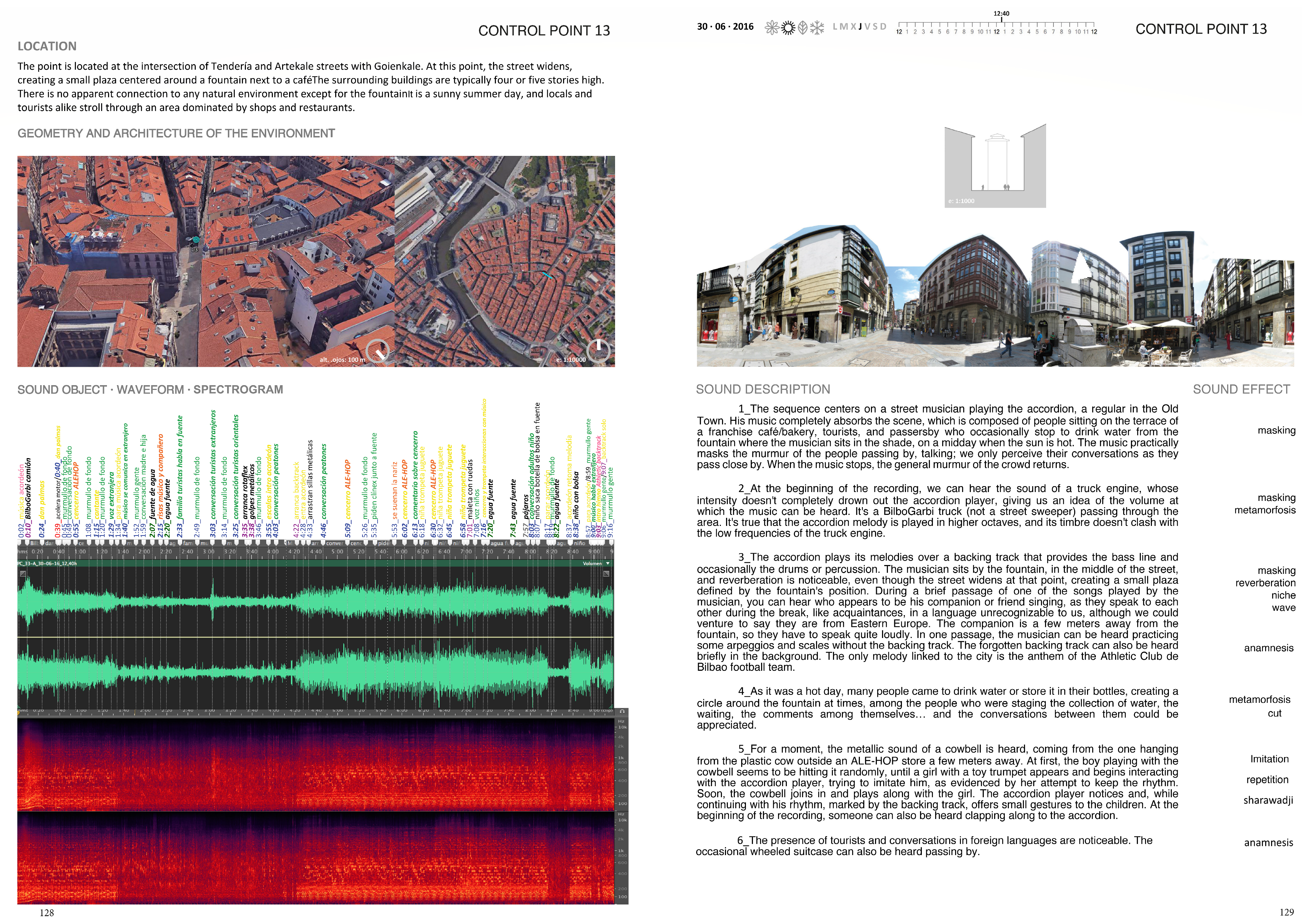1302x924 pixels.
Task: Click the 'Imitation' sound effect label
Action: (x=1269, y=759)
